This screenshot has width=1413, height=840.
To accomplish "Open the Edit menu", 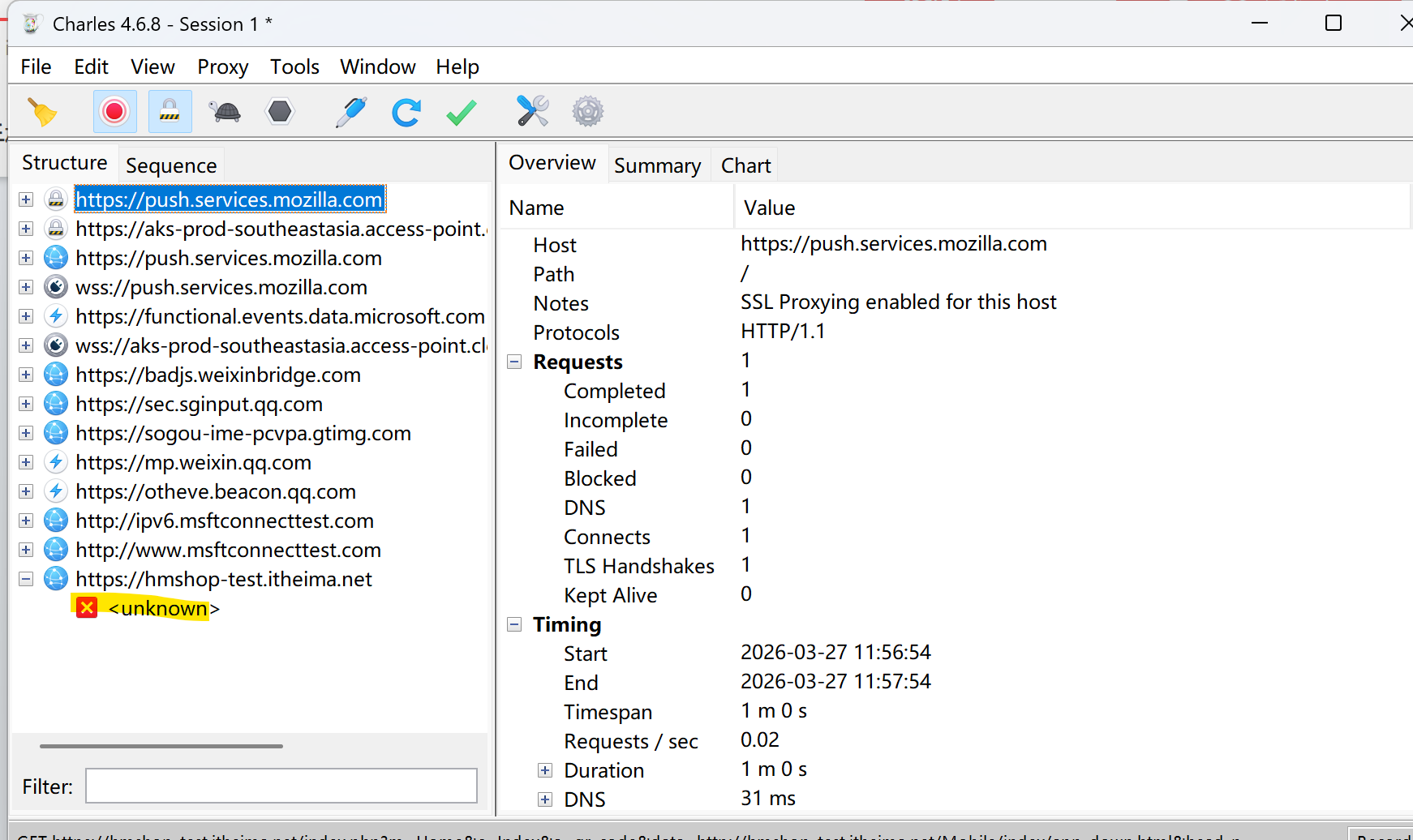I will (91, 66).
